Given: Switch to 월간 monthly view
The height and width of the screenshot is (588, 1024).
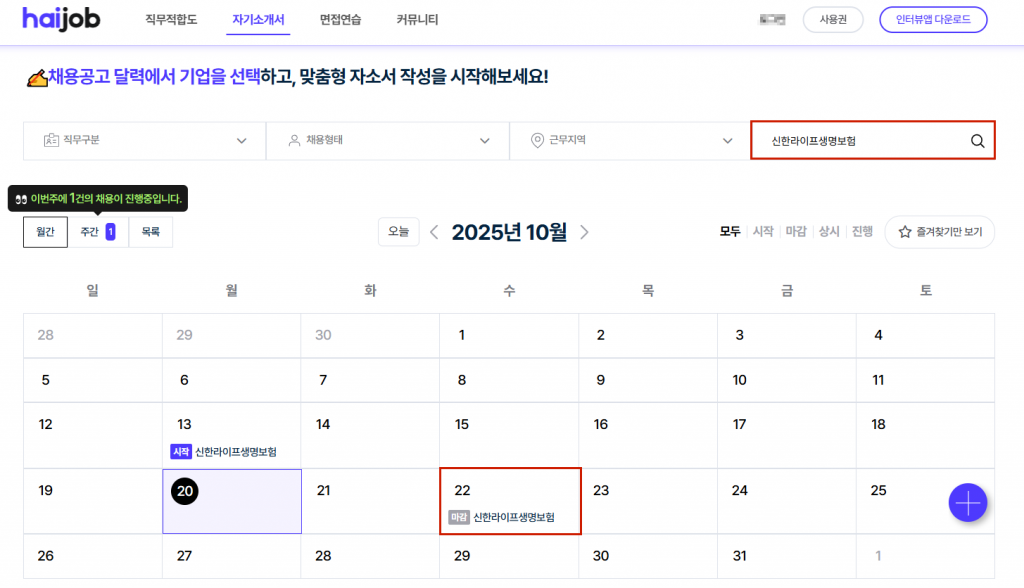Looking at the screenshot, I should (45, 232).
